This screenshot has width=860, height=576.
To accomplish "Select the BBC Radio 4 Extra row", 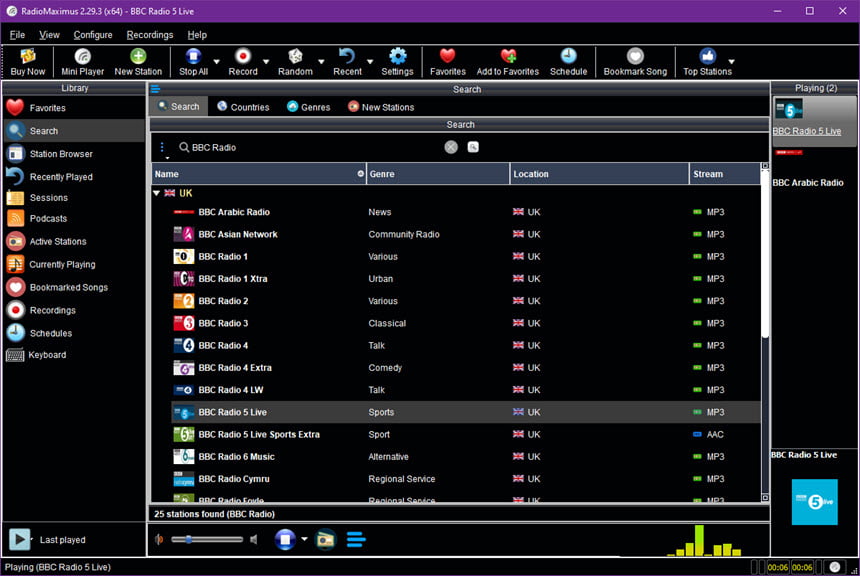I will pos(466,368).
